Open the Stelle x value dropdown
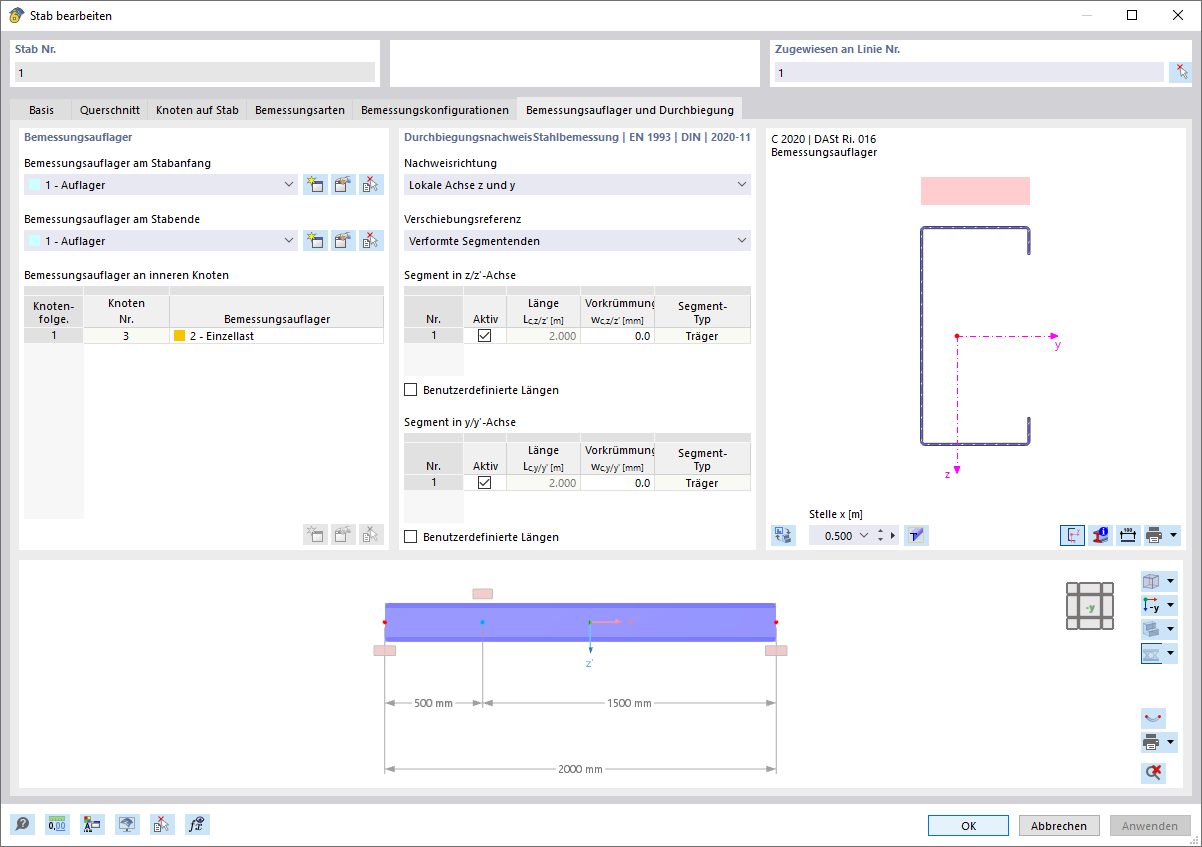Viewport: 1202px width, 847px height. [x=864, y=536]
